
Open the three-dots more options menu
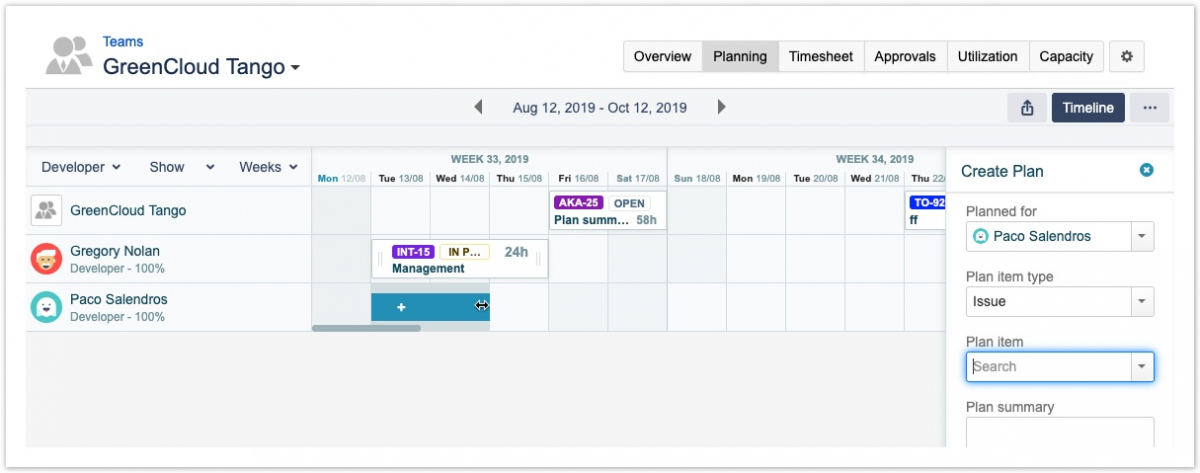click(x=1149, y=108)
